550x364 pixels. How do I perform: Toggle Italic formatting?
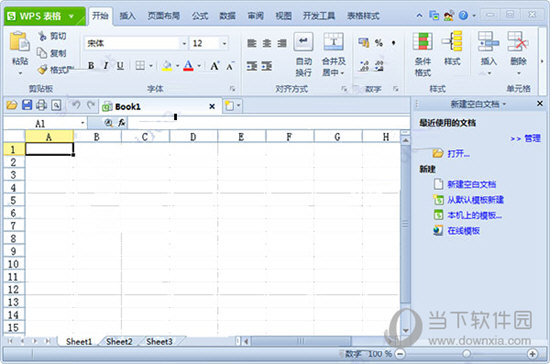coord(106,66)
